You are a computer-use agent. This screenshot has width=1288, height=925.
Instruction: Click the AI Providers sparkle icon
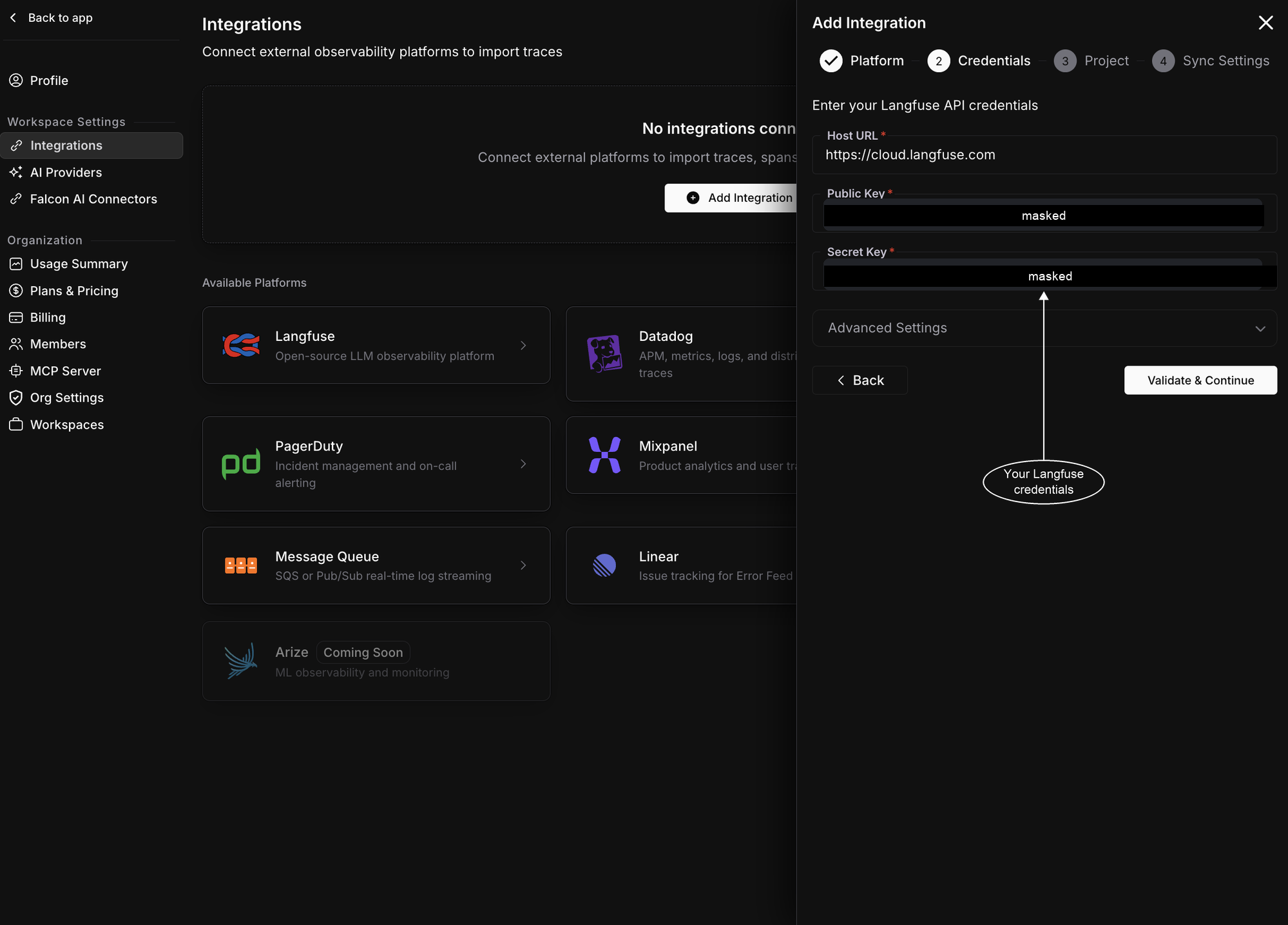pyautogui.click(x=16, y=172)
